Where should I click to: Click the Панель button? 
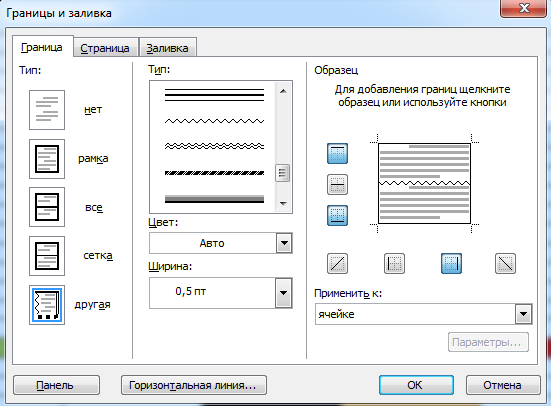tap(56, 385)
